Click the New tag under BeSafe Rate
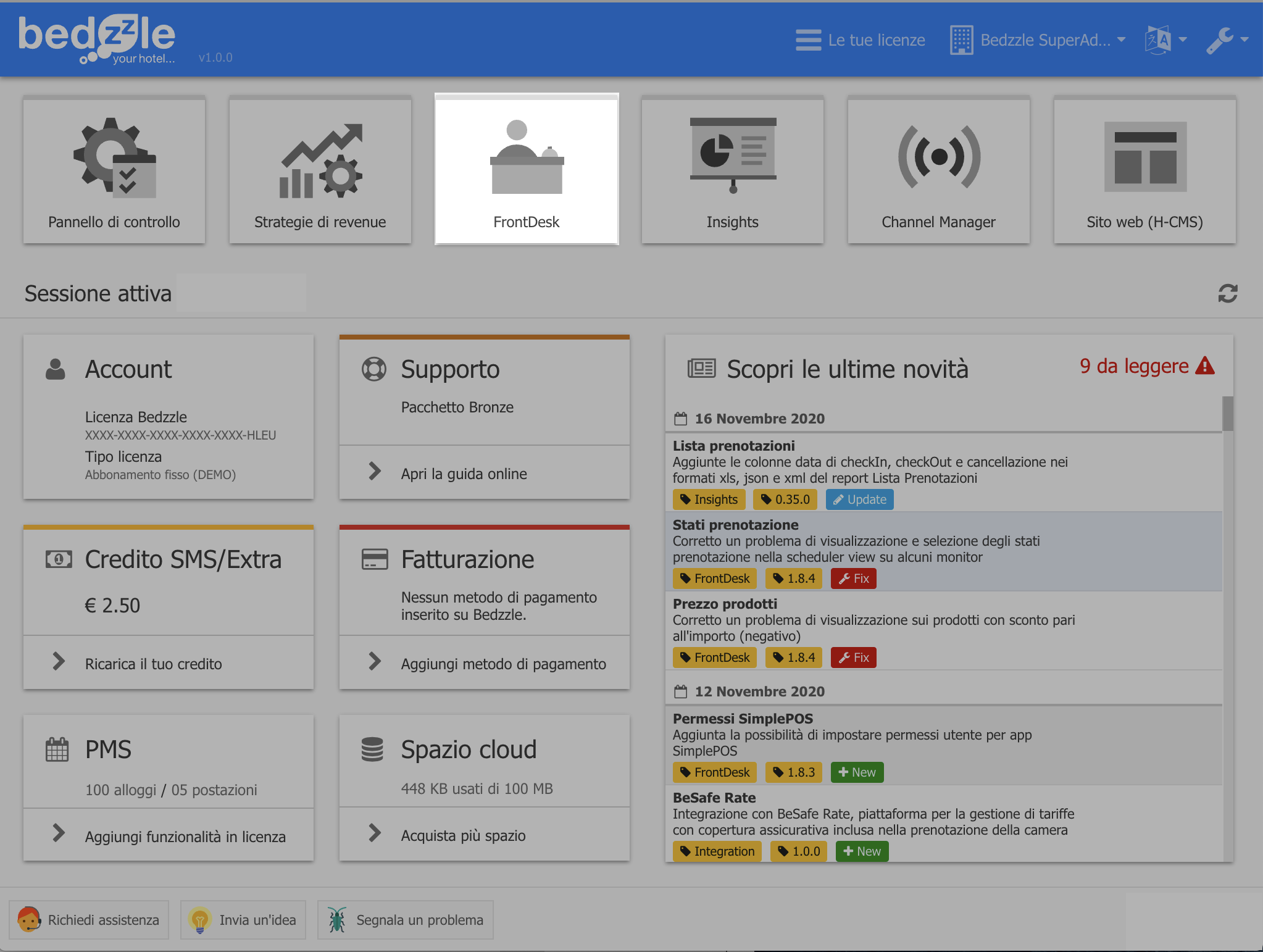The width and height of the screenshot is (1263, 952). (x=862, y=851)
